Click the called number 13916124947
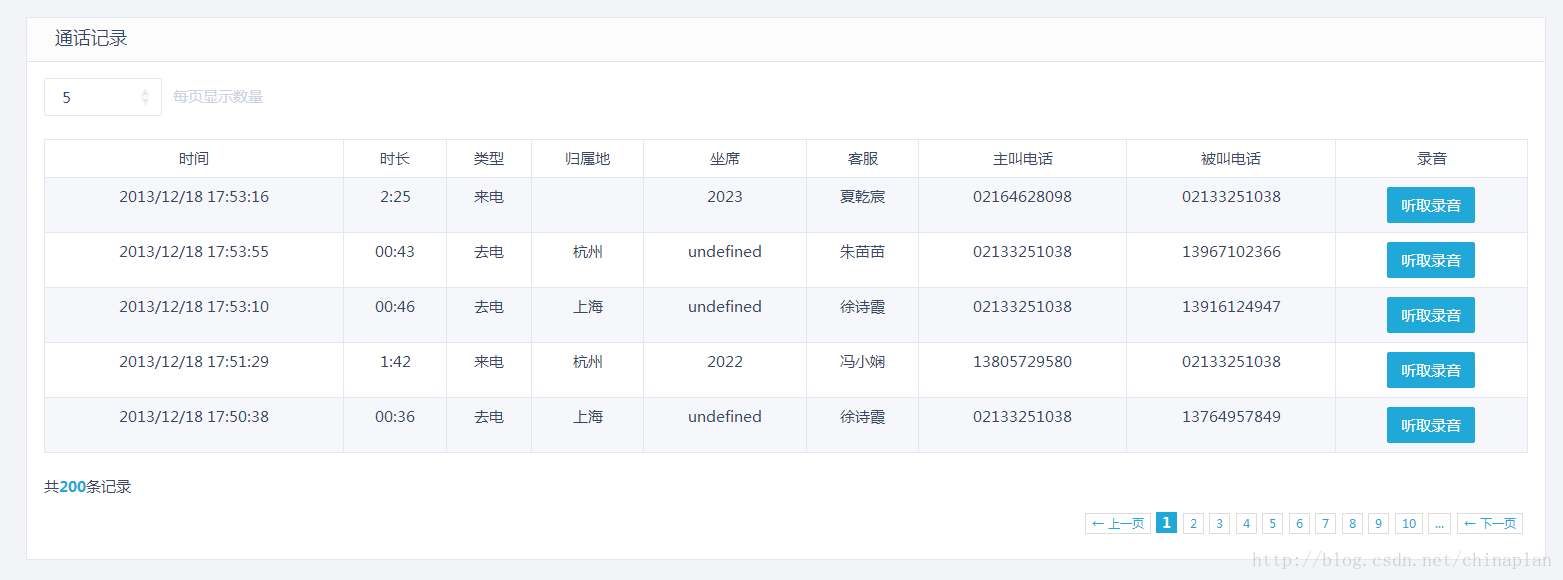The width and height of the screenshot is (1563, 580). [1231, 307]
